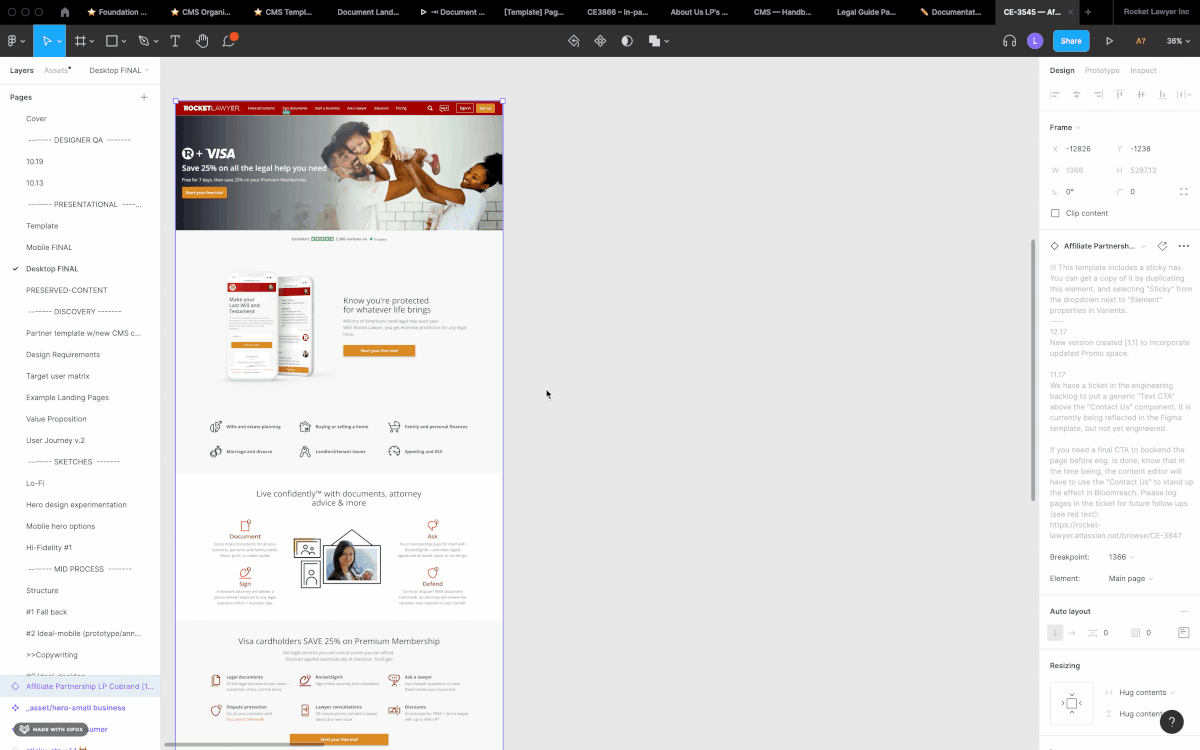This screenshot has width=1200, height=750.
Task: Click the Boolean groups icon
Action: (x=654, y=41)
